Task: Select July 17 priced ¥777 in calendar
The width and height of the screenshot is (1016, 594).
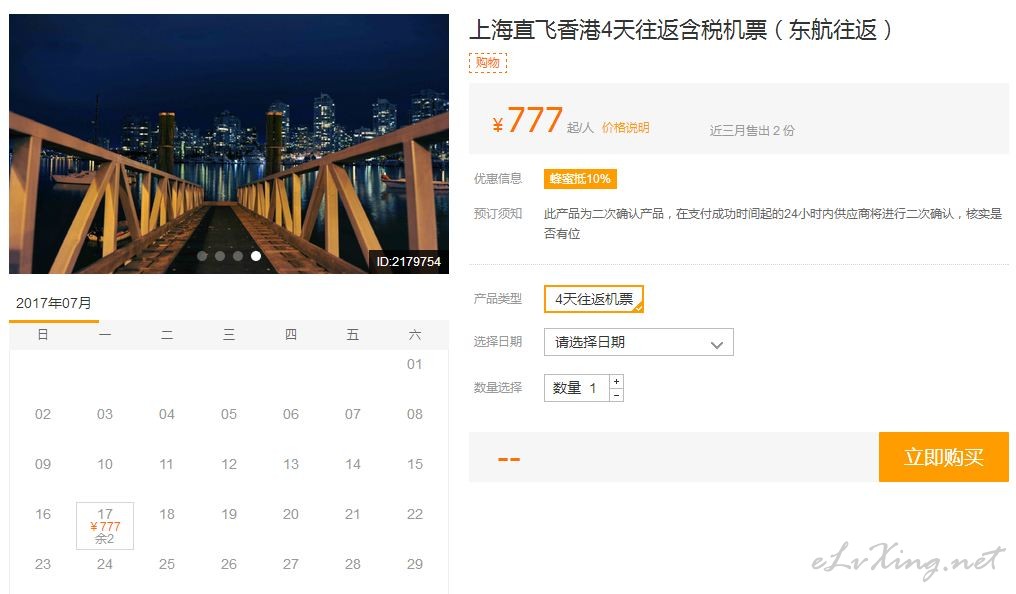Action: [105, 525]
